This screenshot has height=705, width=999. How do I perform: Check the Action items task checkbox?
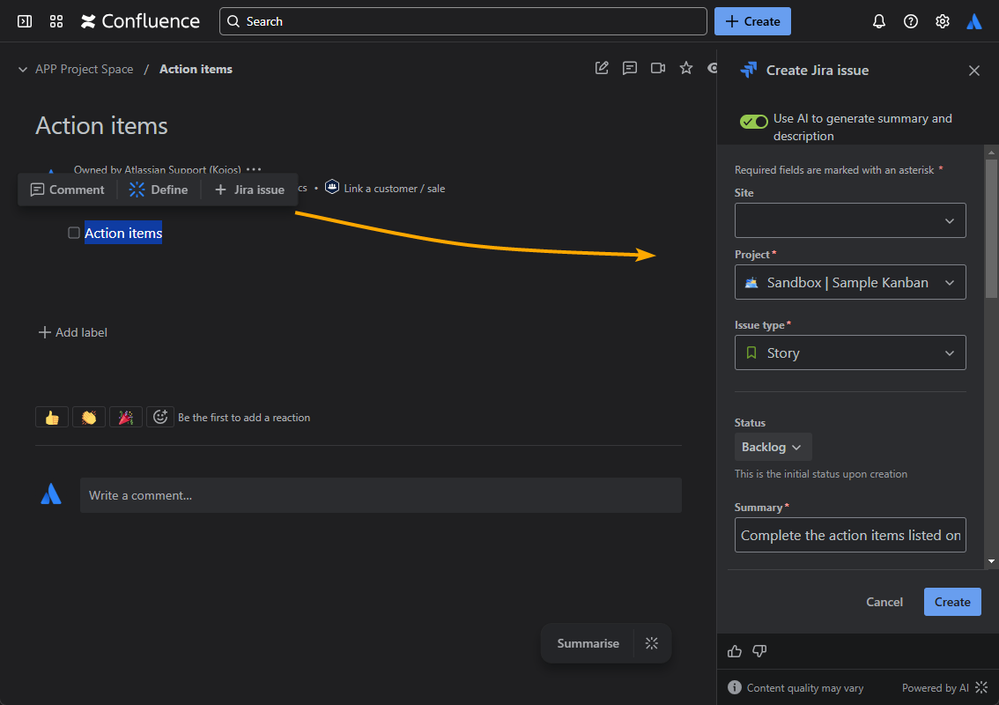click(x=74, y=233)
